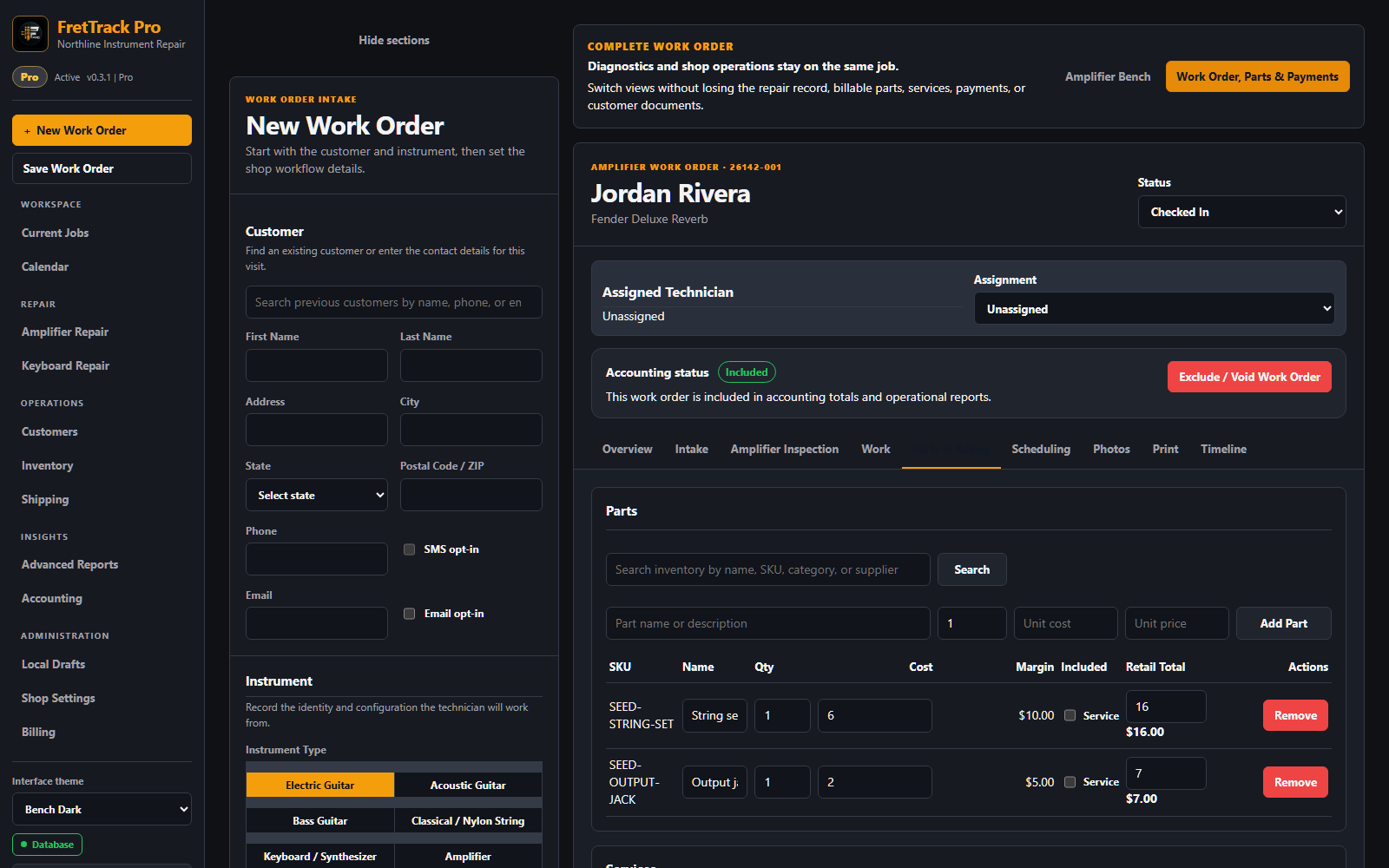Image resolution: width=1389 pixels, height=868 pixels.
Task: Select Electric Guitar instrument type
Action: coord(320,785)
